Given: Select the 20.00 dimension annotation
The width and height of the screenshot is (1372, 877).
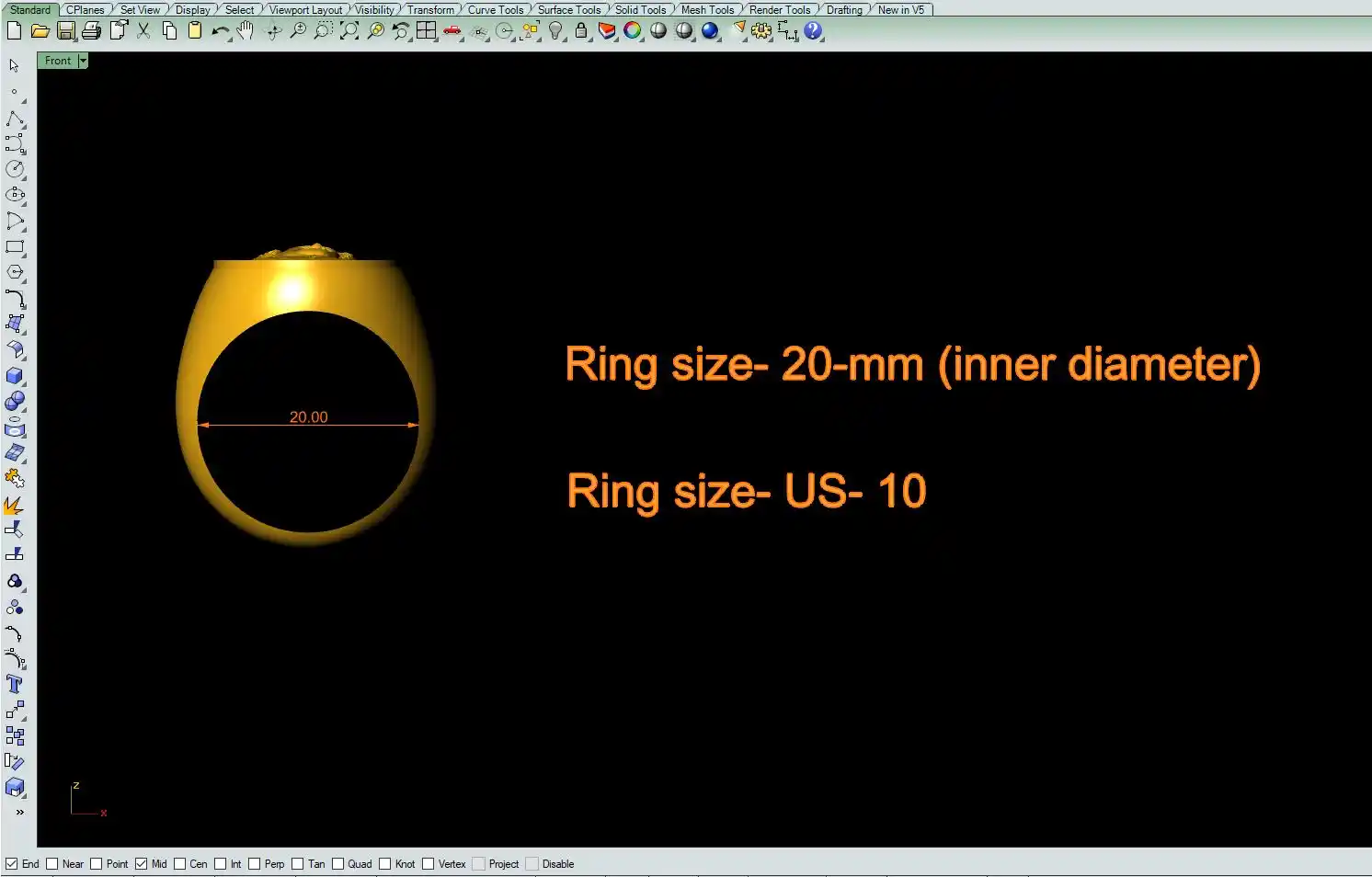Looking at the screenshot, I should click(x=308, y=417).
